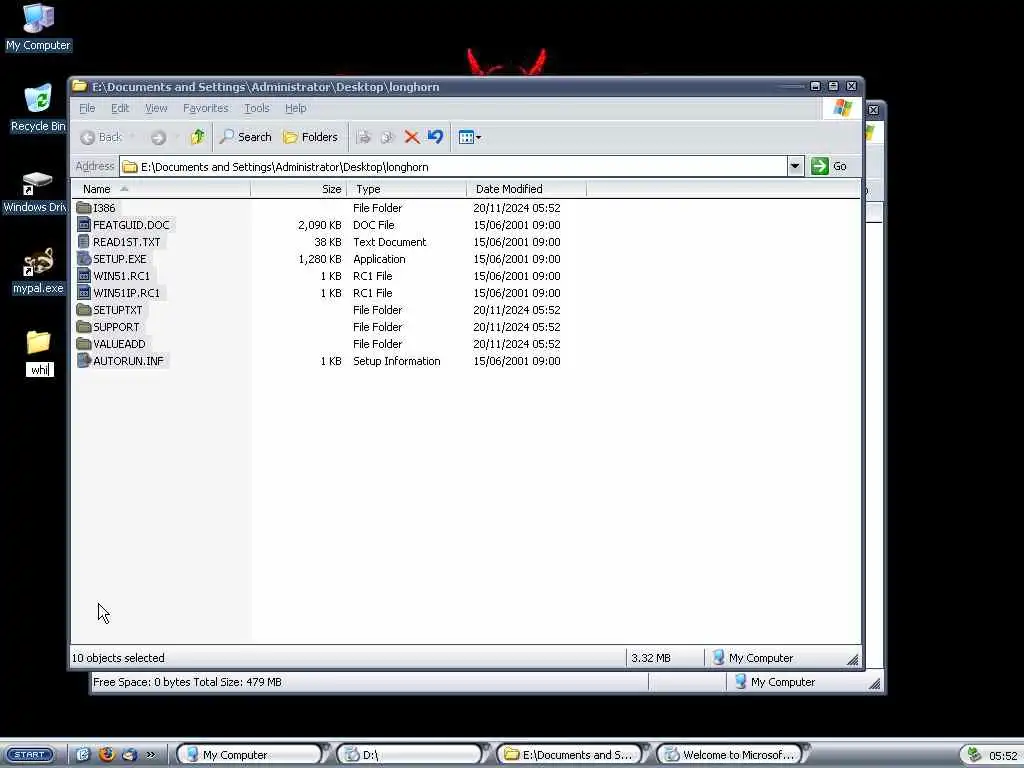The width and height of the screenshot is (1024, 768).
Task: Launch the mail client quick launch icon
Action: (129, 754)
